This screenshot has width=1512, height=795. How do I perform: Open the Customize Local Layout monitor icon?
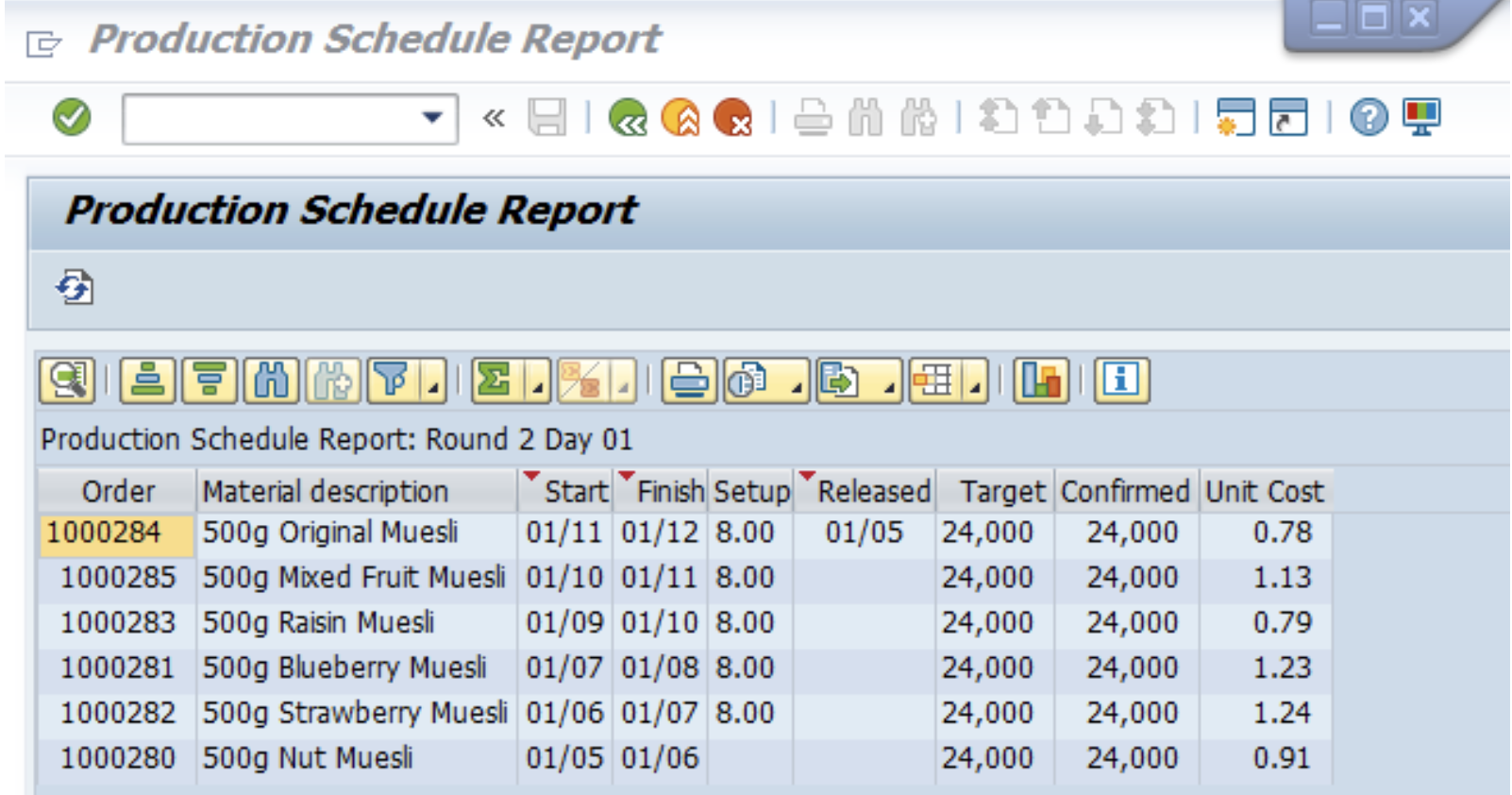click(1420, 118)
